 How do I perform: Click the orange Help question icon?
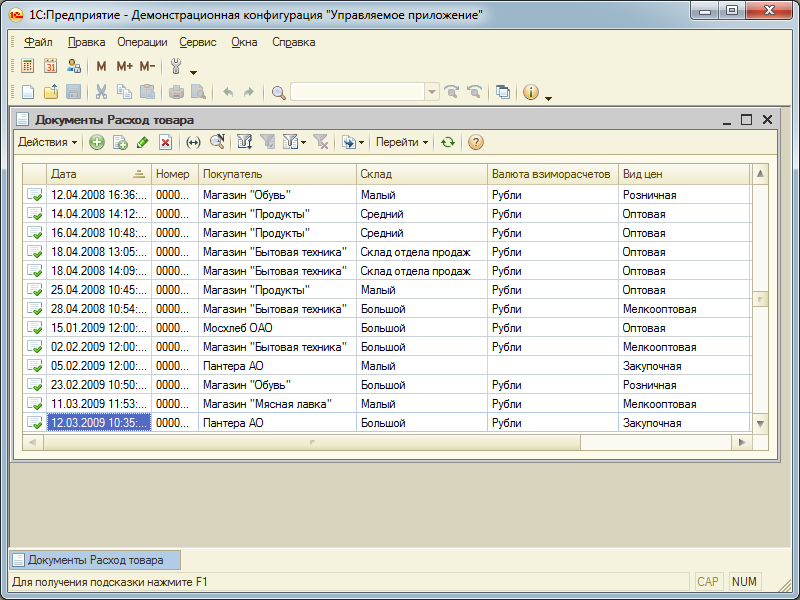[x=476, y=143]
